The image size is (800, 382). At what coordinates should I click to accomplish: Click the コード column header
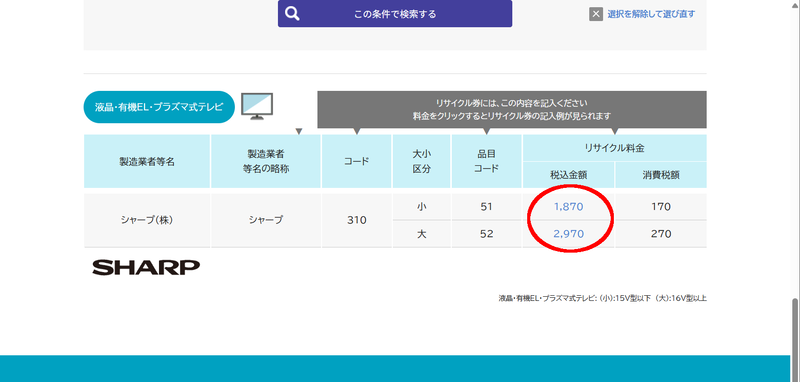pos(357,161)
